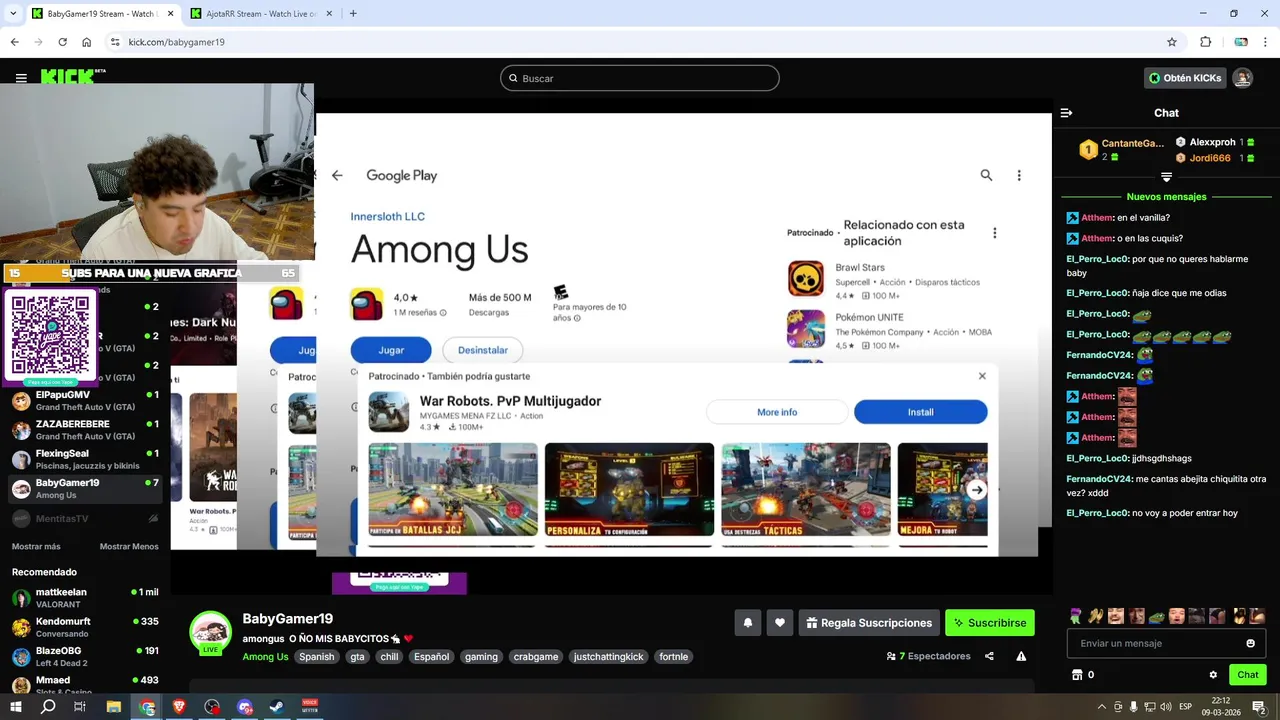1280x720 pixels.
Task: Show hidden system tray icons
Action: 1102,707
